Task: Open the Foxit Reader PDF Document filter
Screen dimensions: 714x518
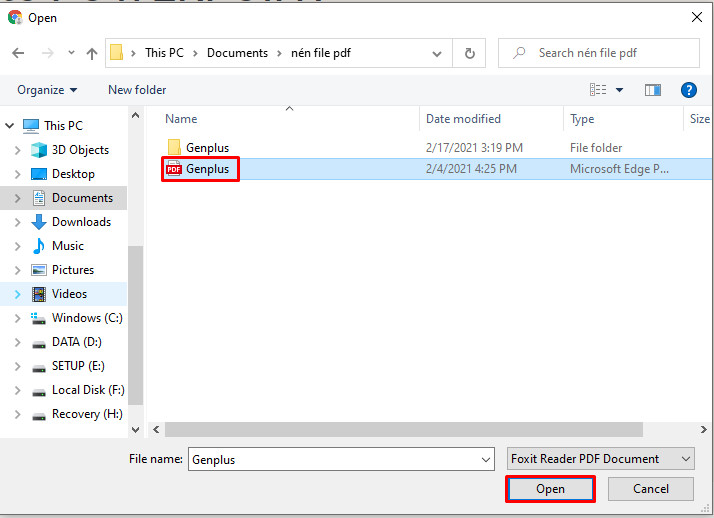Action: coord(601,459)
